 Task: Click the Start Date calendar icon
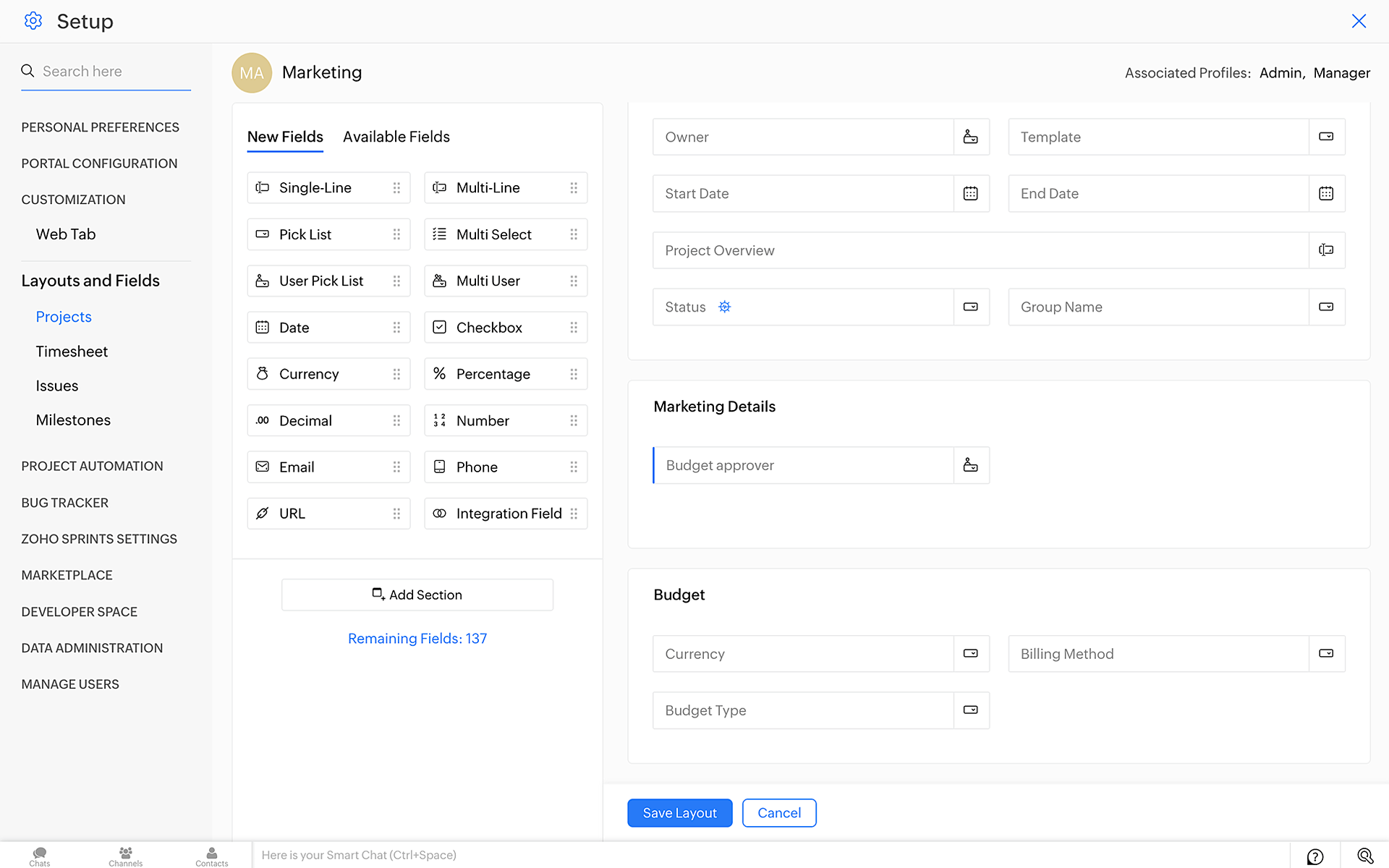[970, 193]
